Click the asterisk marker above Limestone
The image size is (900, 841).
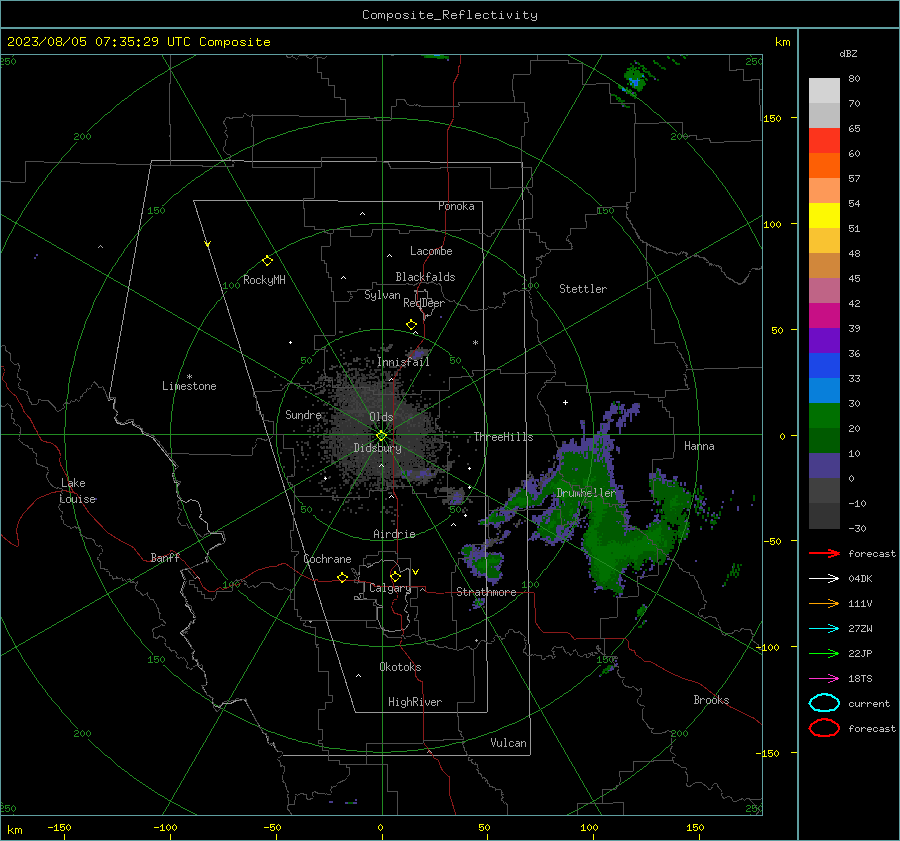click(189, 377)
